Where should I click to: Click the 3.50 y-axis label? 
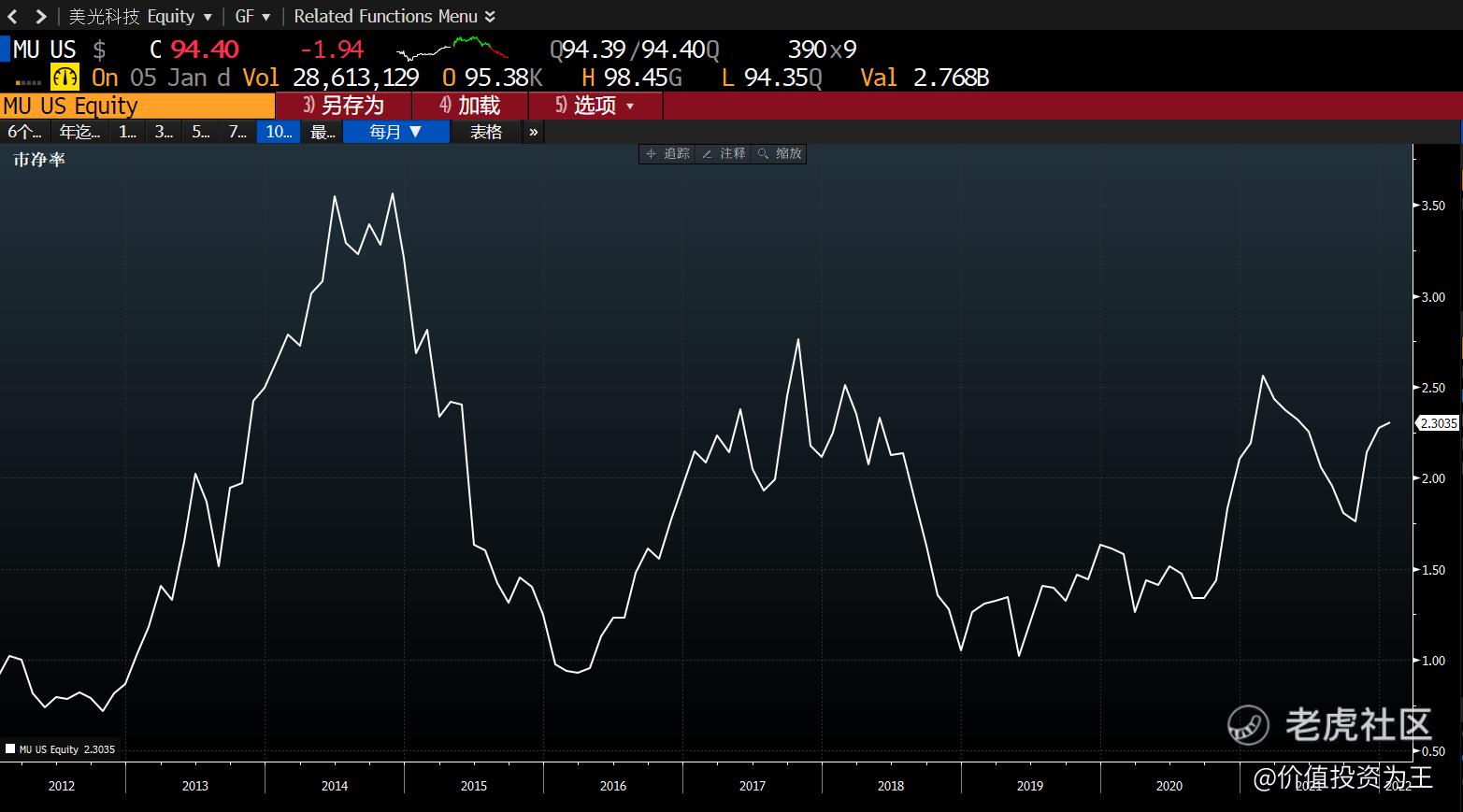(x=1433, y=206)
